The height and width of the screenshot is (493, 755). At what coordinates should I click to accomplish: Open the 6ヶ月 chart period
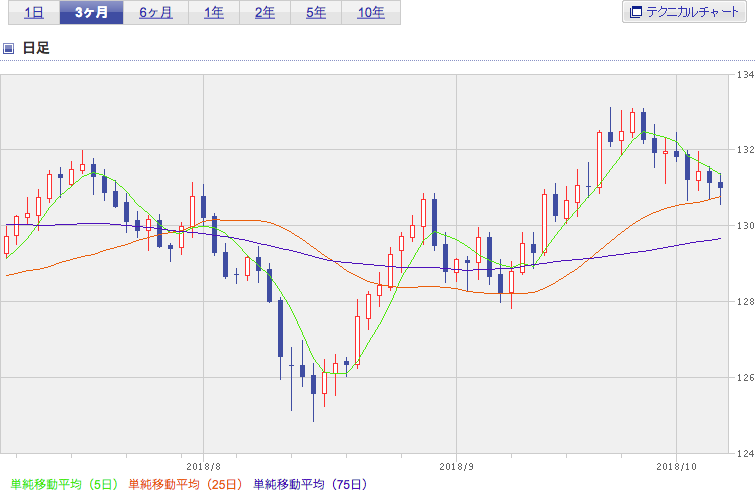coord(156,13)
